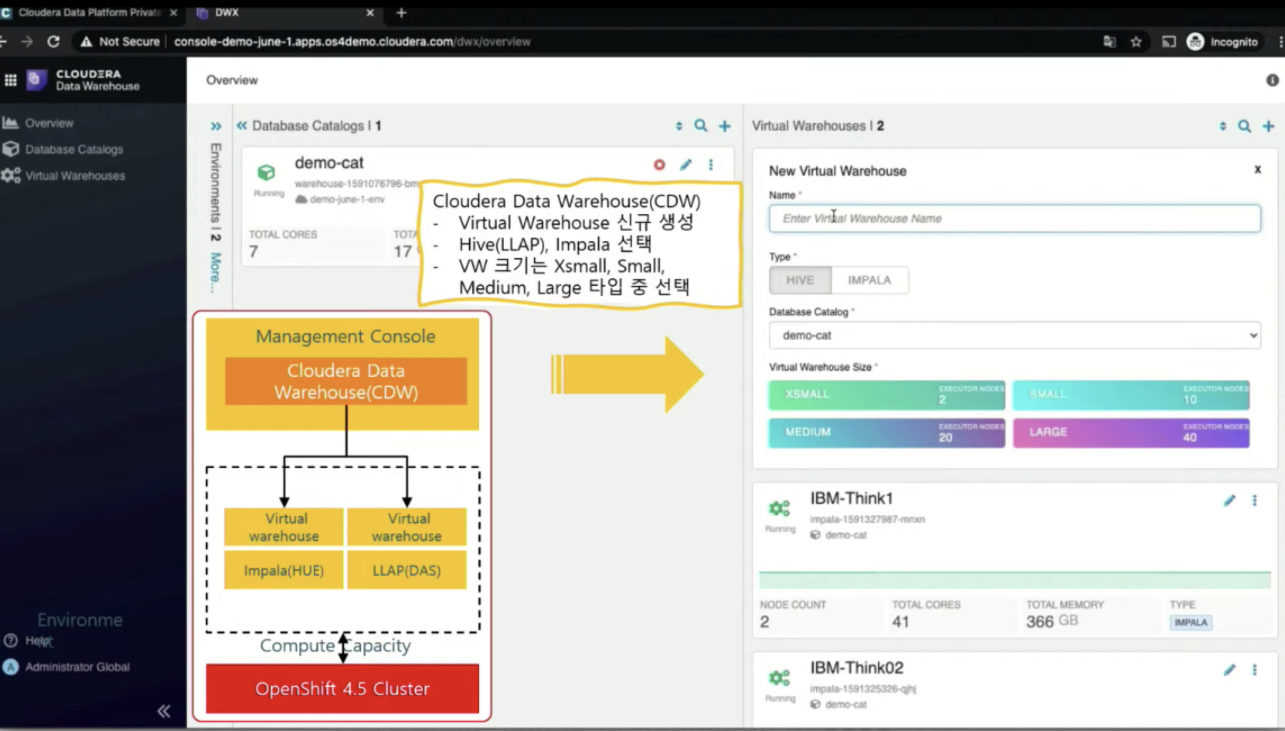This screenshot has height=731, width=1285.
Task: Edit the demo-cat catalog
Action: pyautogui.click(x=686, y=165)
